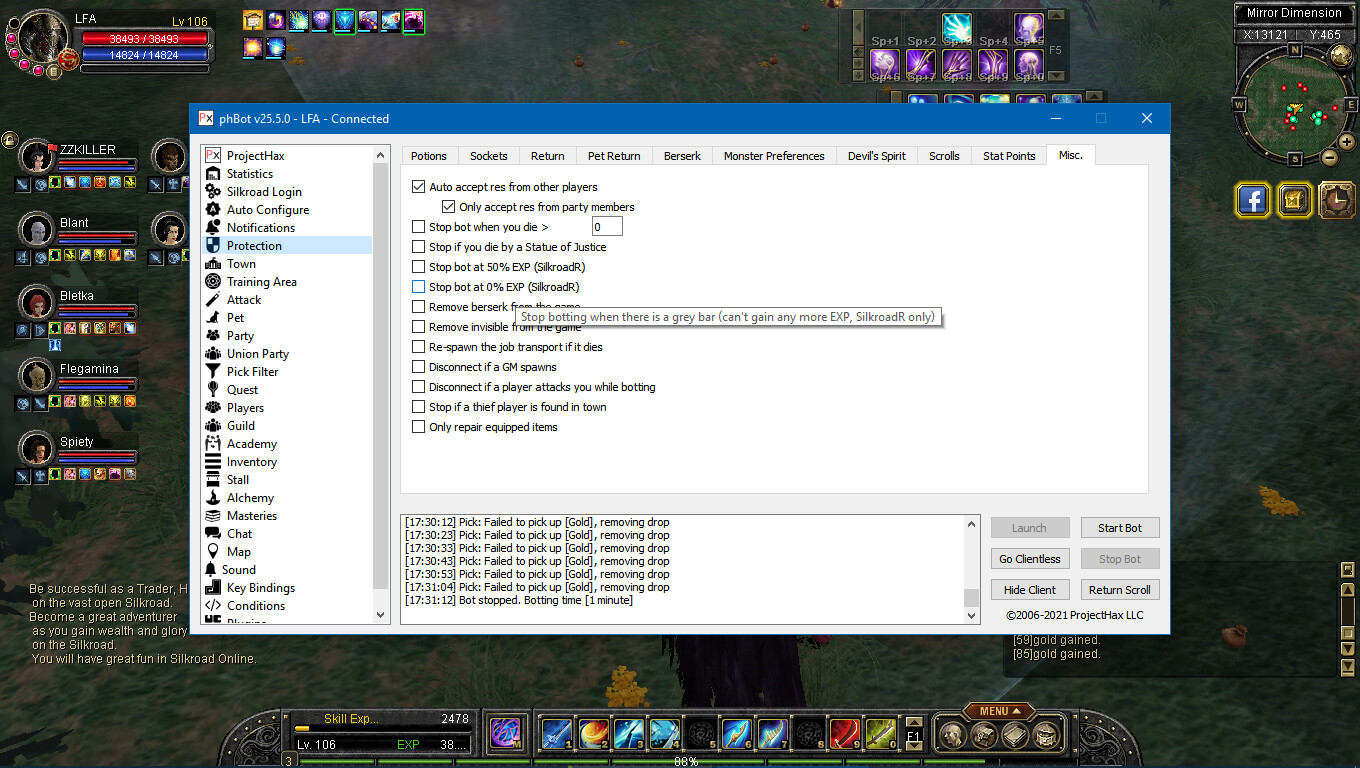
Task: Disable Auto accept res from other players
Action: (x=419, y=187)
